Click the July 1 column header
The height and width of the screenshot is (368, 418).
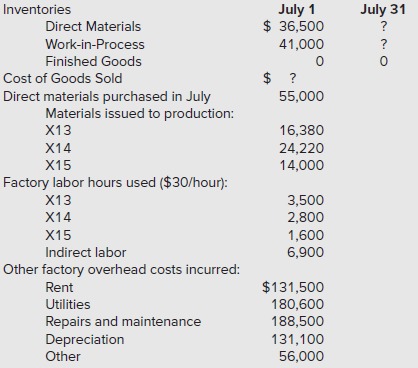click(297, 10)
